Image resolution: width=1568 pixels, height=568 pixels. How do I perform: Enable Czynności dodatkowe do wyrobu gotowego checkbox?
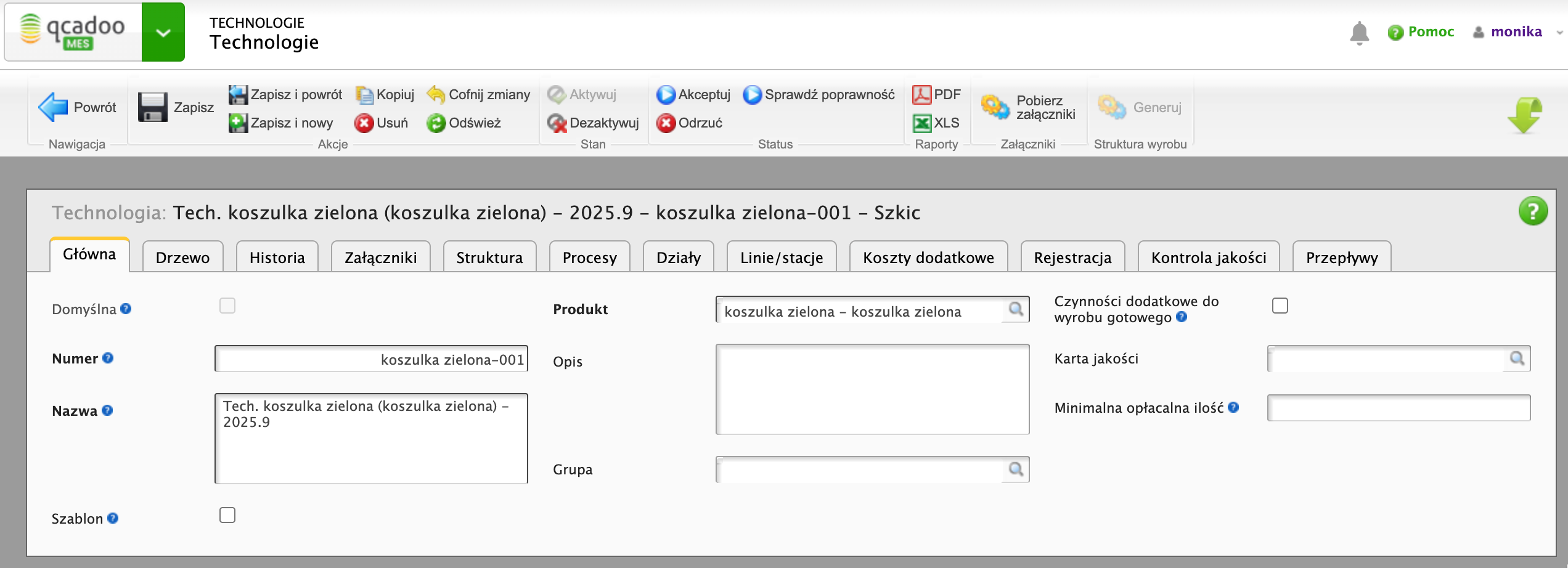pyautogui.click(x=1280, y=306)
